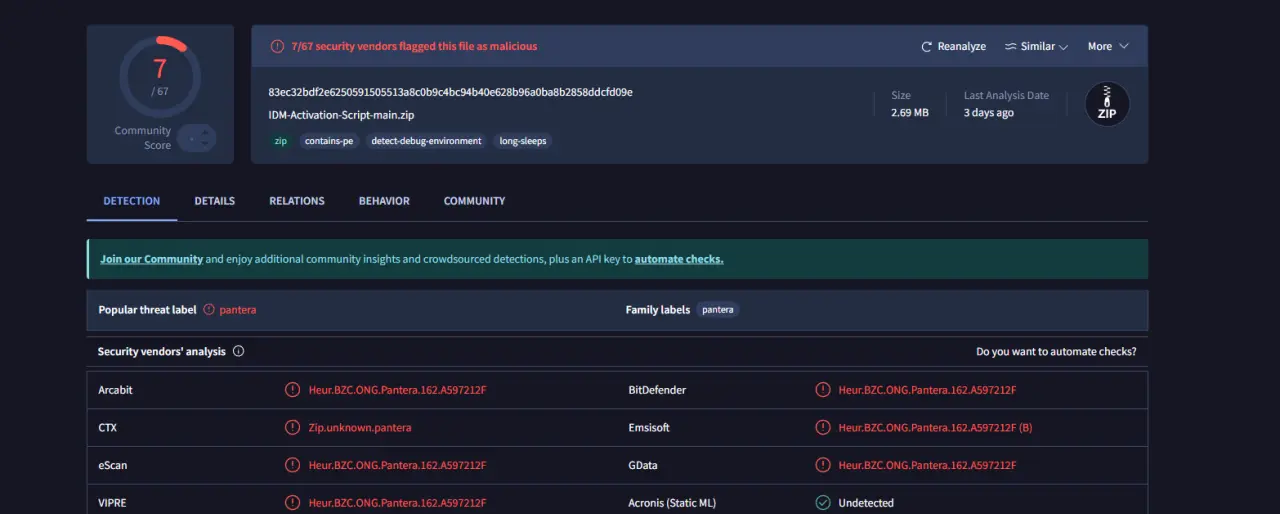Expand the Similar dropdown
1280x514 pixels.
[1036, 47]
